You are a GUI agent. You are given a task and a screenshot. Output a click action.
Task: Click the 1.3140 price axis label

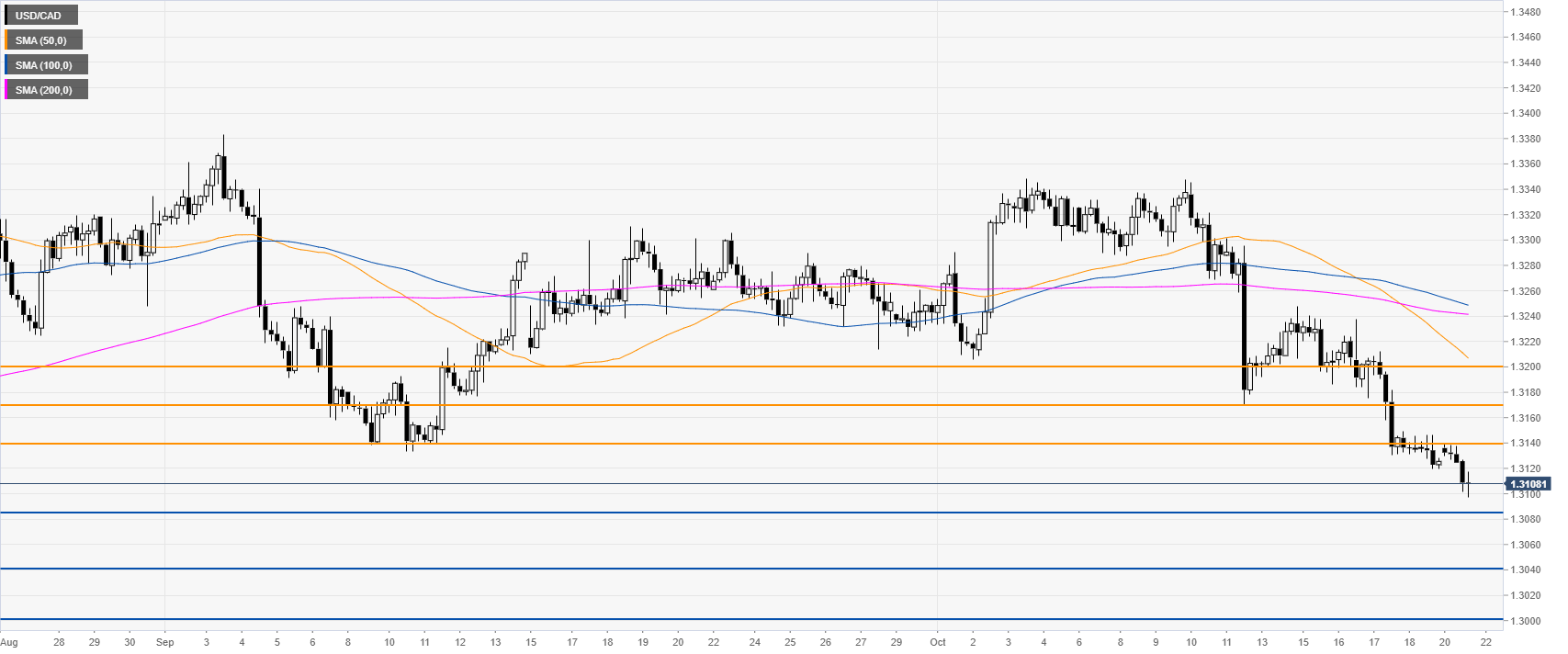(x=1526, y=443)
